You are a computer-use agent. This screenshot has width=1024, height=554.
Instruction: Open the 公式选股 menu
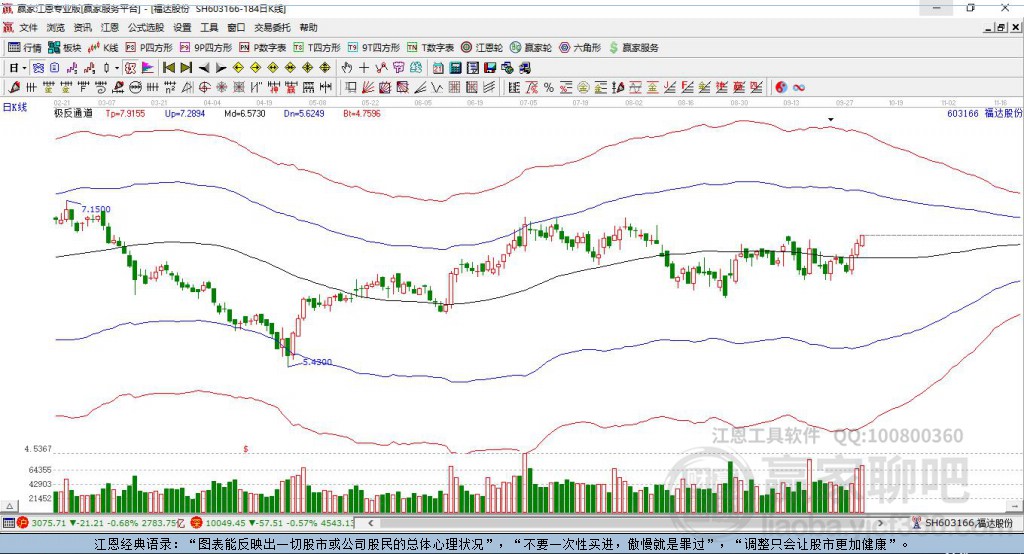point(146,27)
